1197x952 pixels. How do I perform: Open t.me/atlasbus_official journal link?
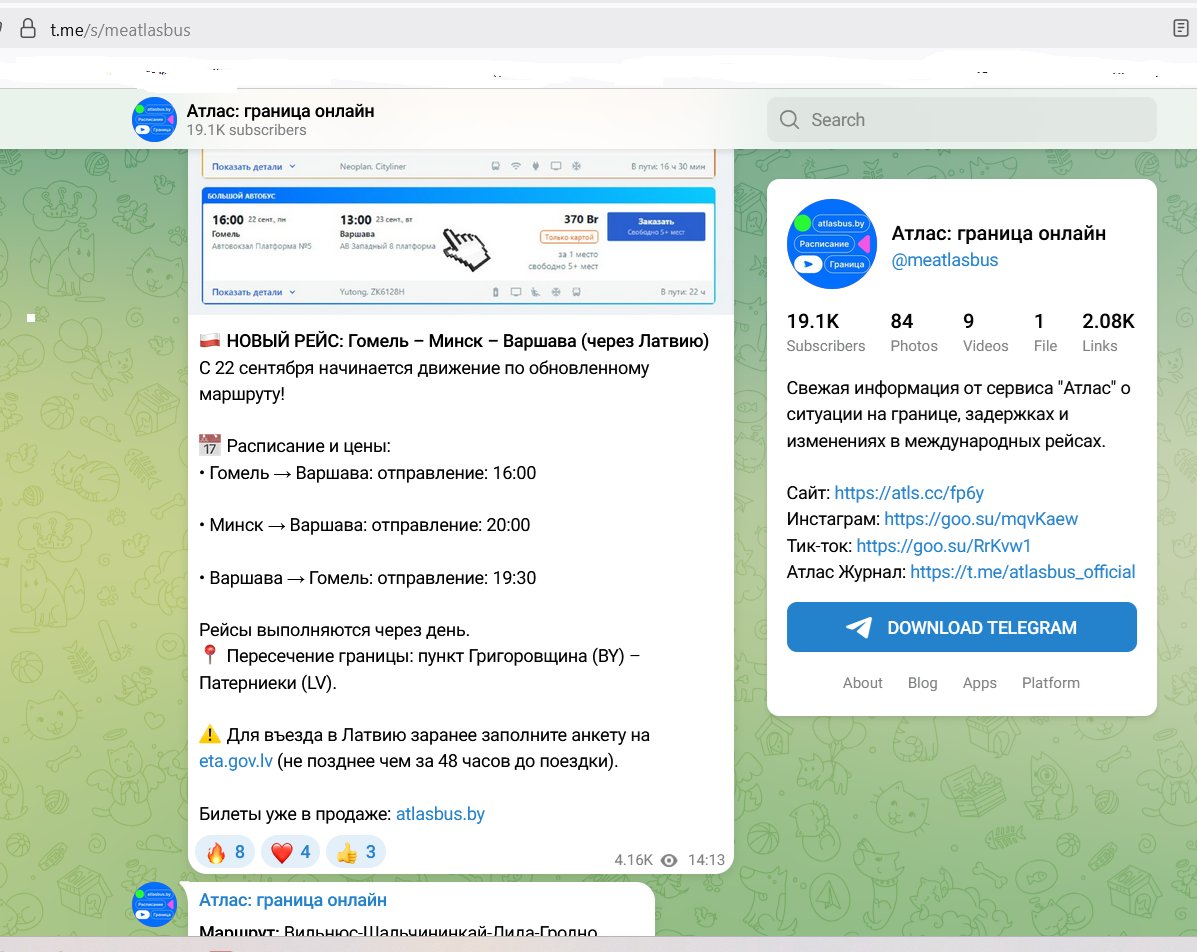(x=1022, y=572)
